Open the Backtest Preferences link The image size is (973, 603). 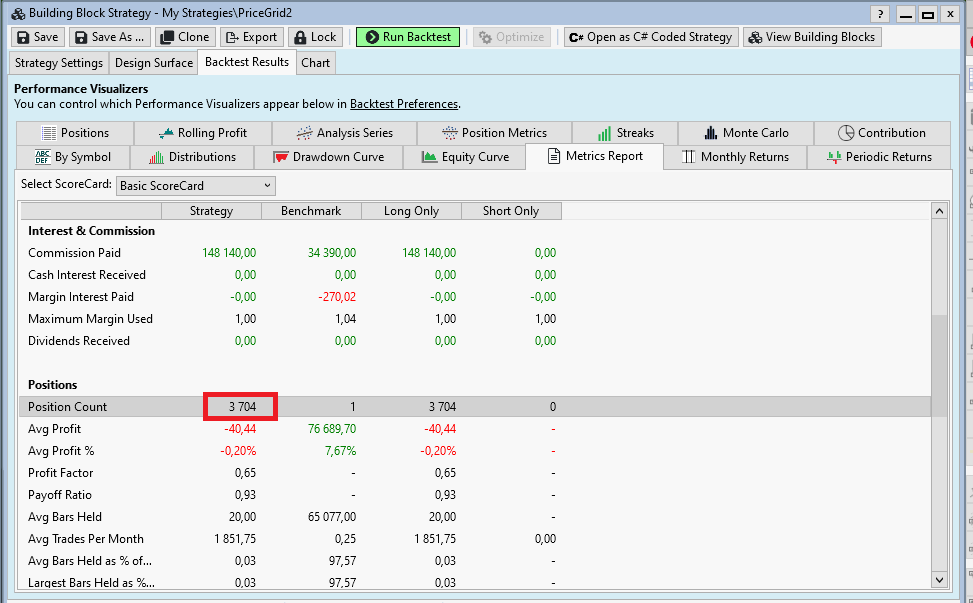tap(404, 104)
